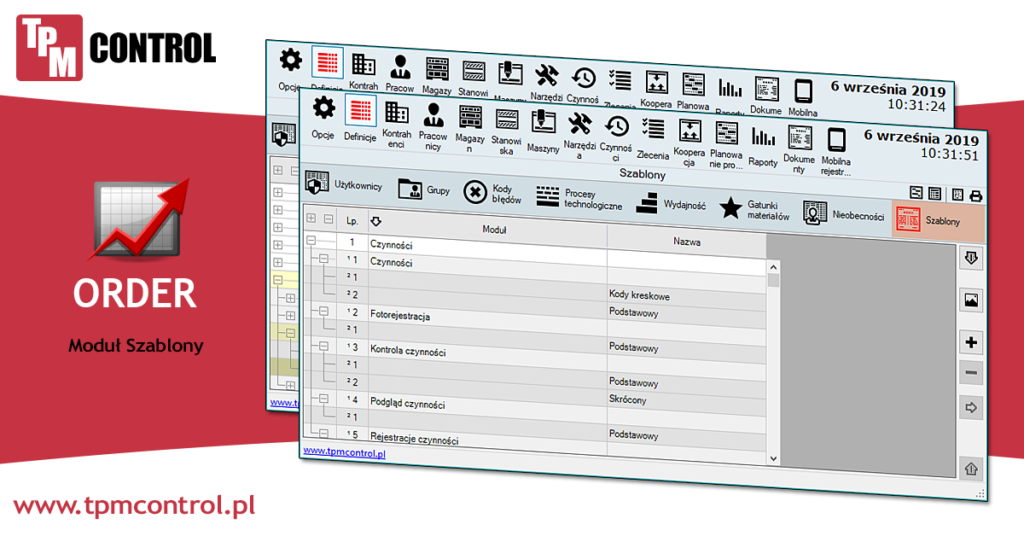Open Magazyn in the front window toolbar
This screenshot has height=536, width=1024.
coord(470,128)
